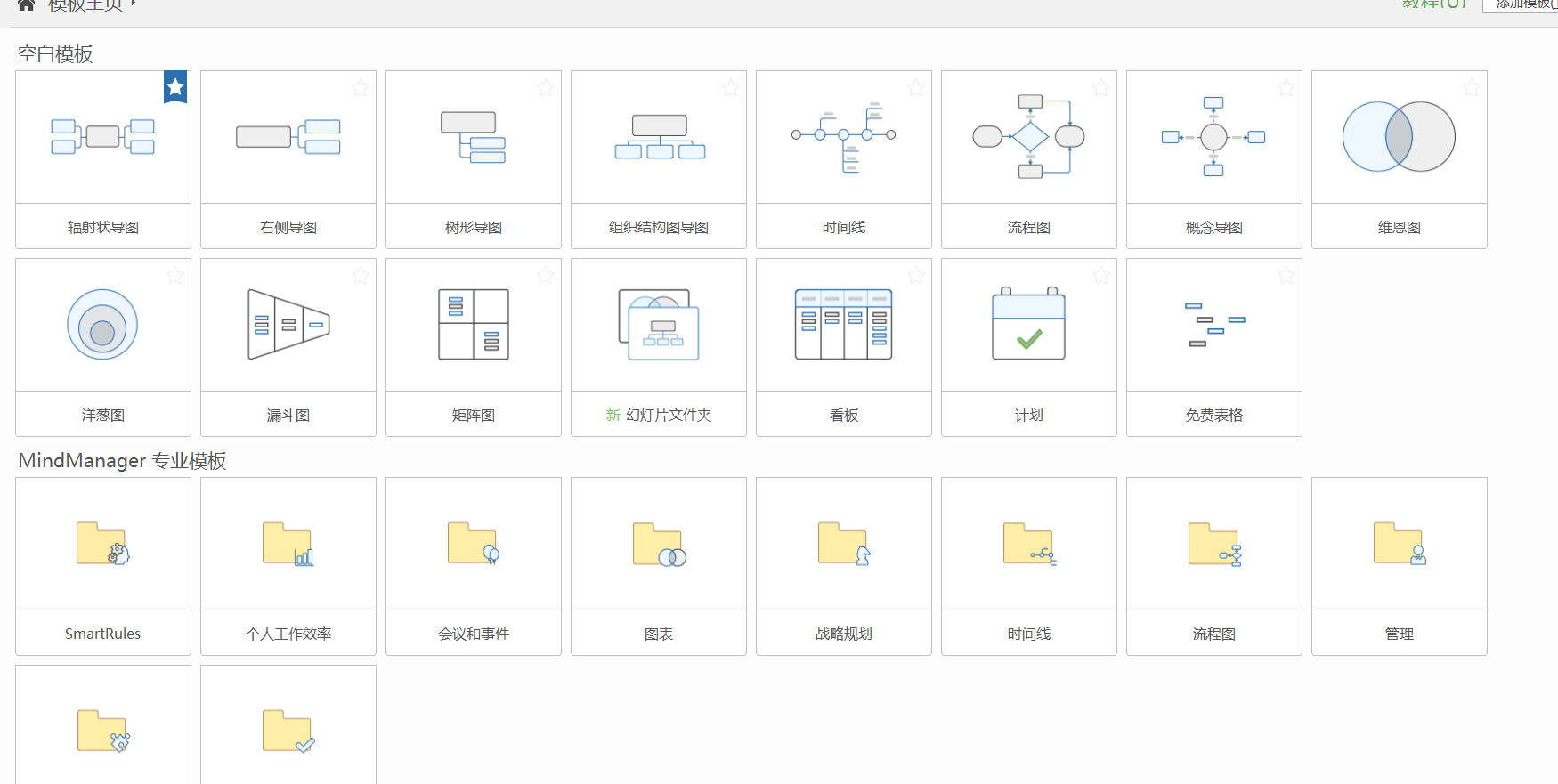1558x784 pixels.
Task: Favorite the blank Flowchart (流程图) star
Action: pos(1101,87)
